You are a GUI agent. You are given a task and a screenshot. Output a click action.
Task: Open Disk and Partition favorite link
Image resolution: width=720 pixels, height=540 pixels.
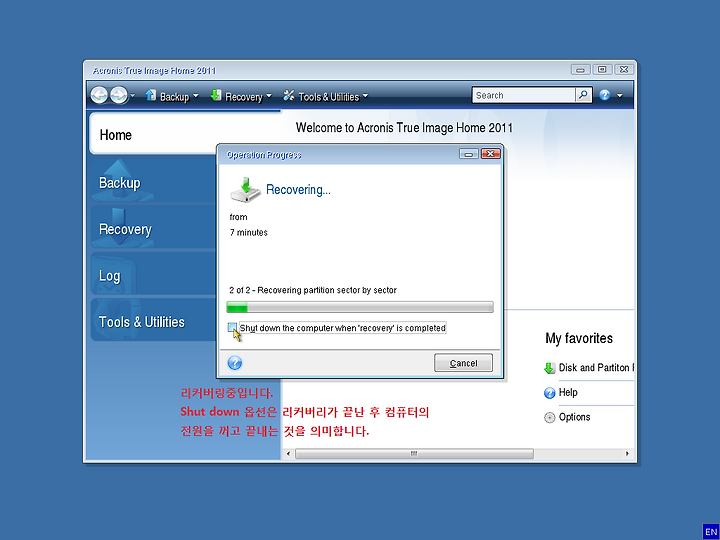coord(596,367)
